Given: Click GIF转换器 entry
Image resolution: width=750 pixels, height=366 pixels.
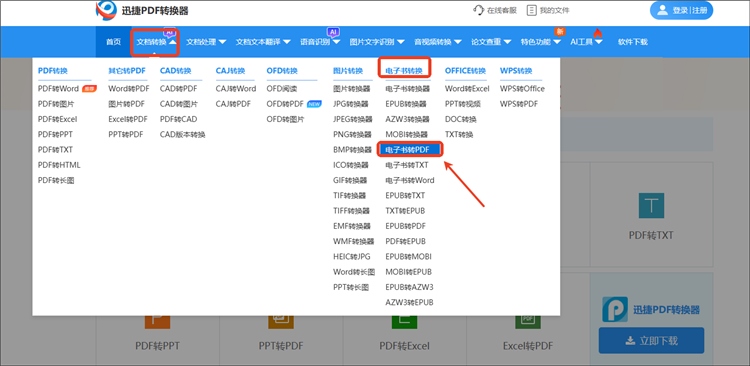Looking at the screenshot, I should pos(350,180).
